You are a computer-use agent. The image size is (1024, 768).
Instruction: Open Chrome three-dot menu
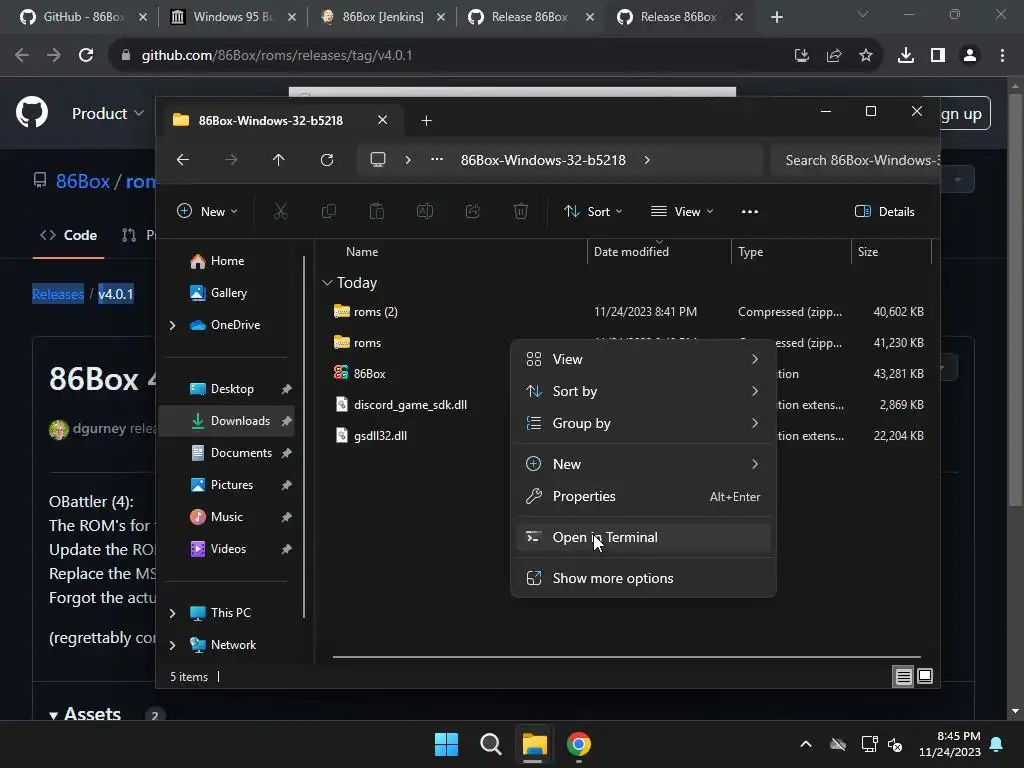click(1002, 56)
